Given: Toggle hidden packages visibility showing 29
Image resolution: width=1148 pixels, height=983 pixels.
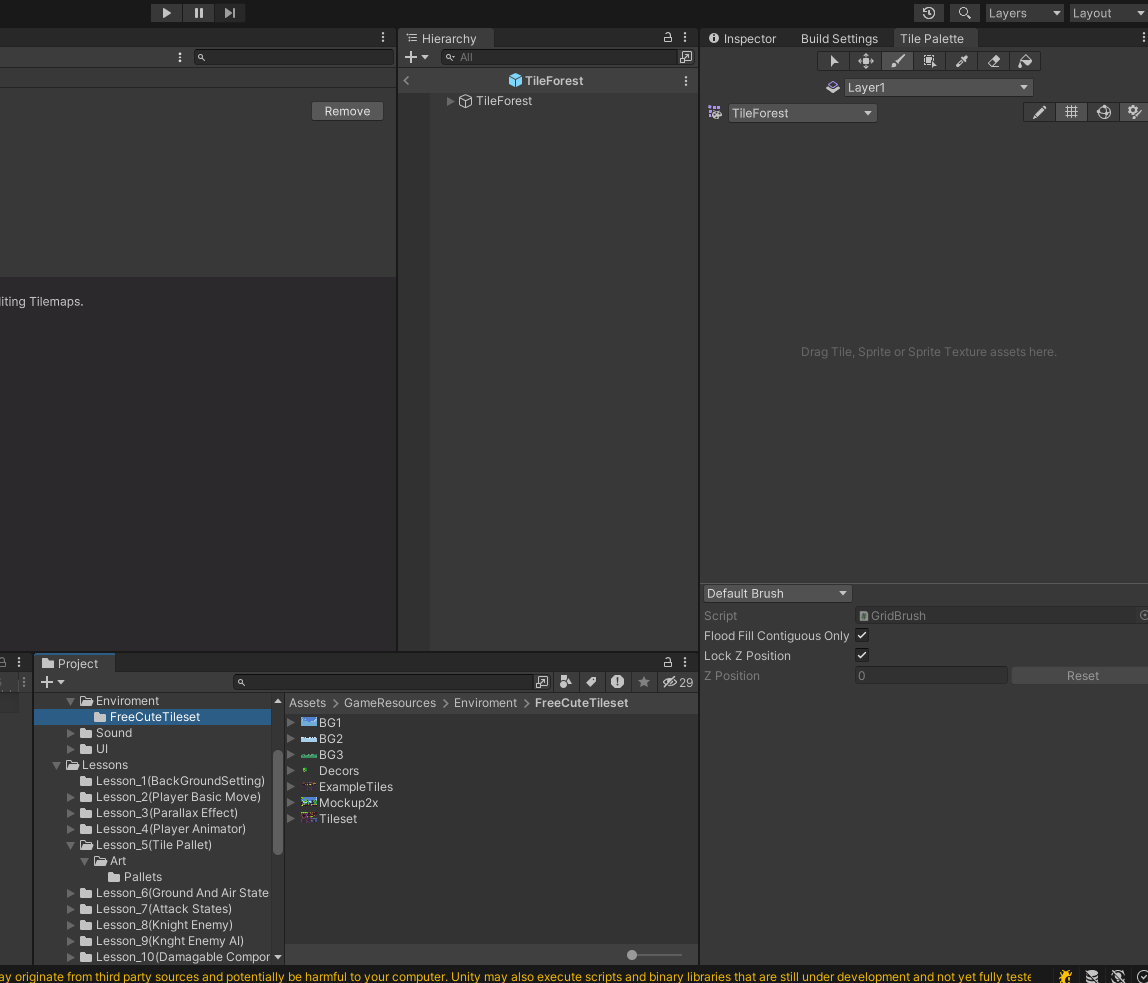Looking at the screenshot, I should 678,682.
